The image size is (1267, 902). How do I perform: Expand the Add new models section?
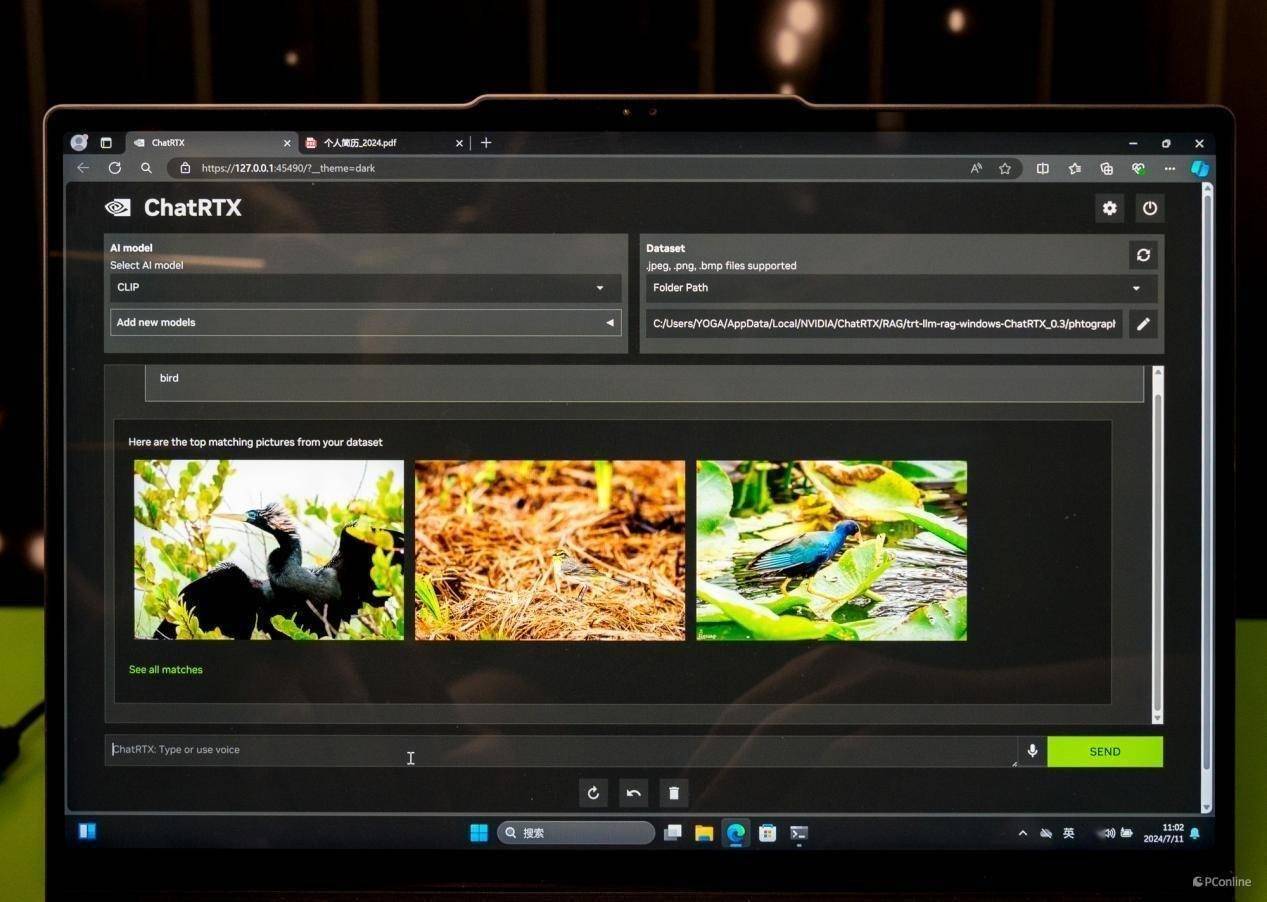pos(364,323)
